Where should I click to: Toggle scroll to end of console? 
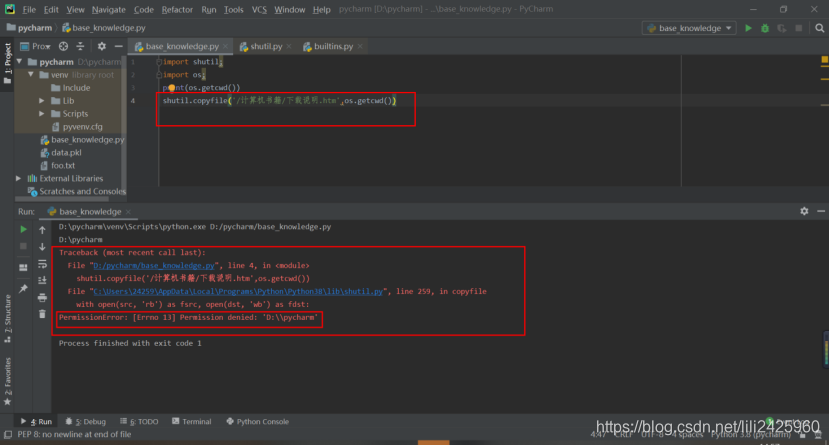point(42,280)
